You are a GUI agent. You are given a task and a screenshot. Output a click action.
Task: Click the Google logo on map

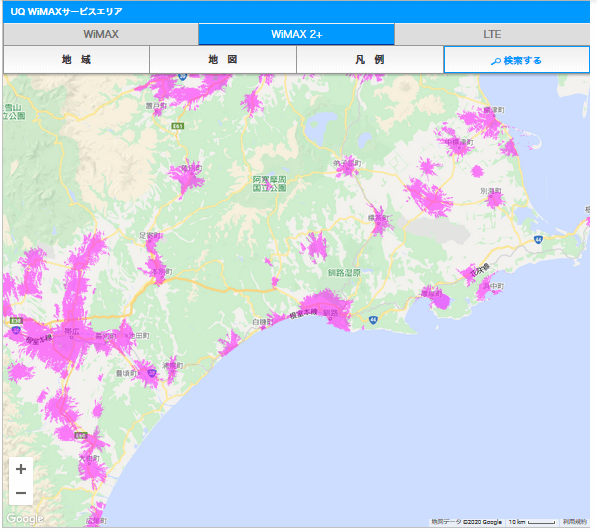[x=25, y=518]
